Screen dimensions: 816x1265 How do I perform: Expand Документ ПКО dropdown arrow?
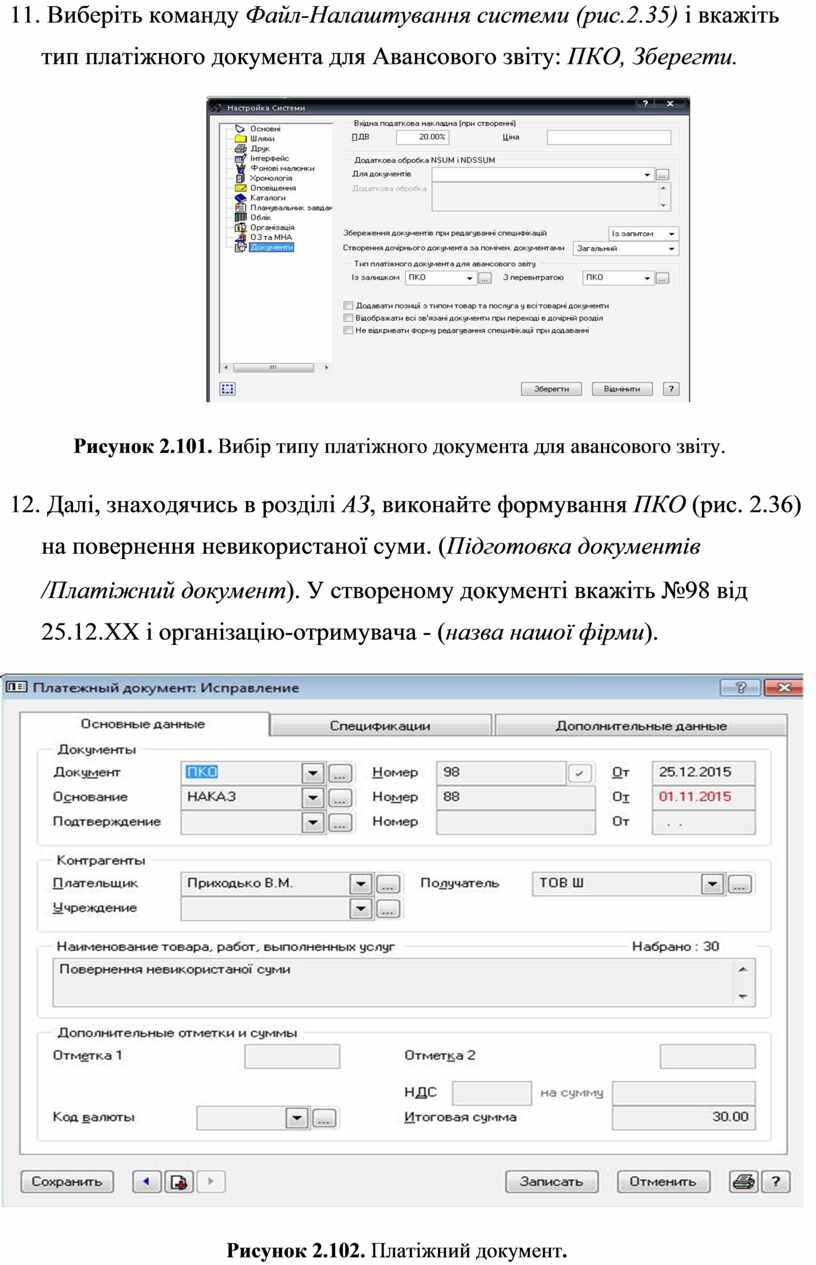[x=314, y=773]
